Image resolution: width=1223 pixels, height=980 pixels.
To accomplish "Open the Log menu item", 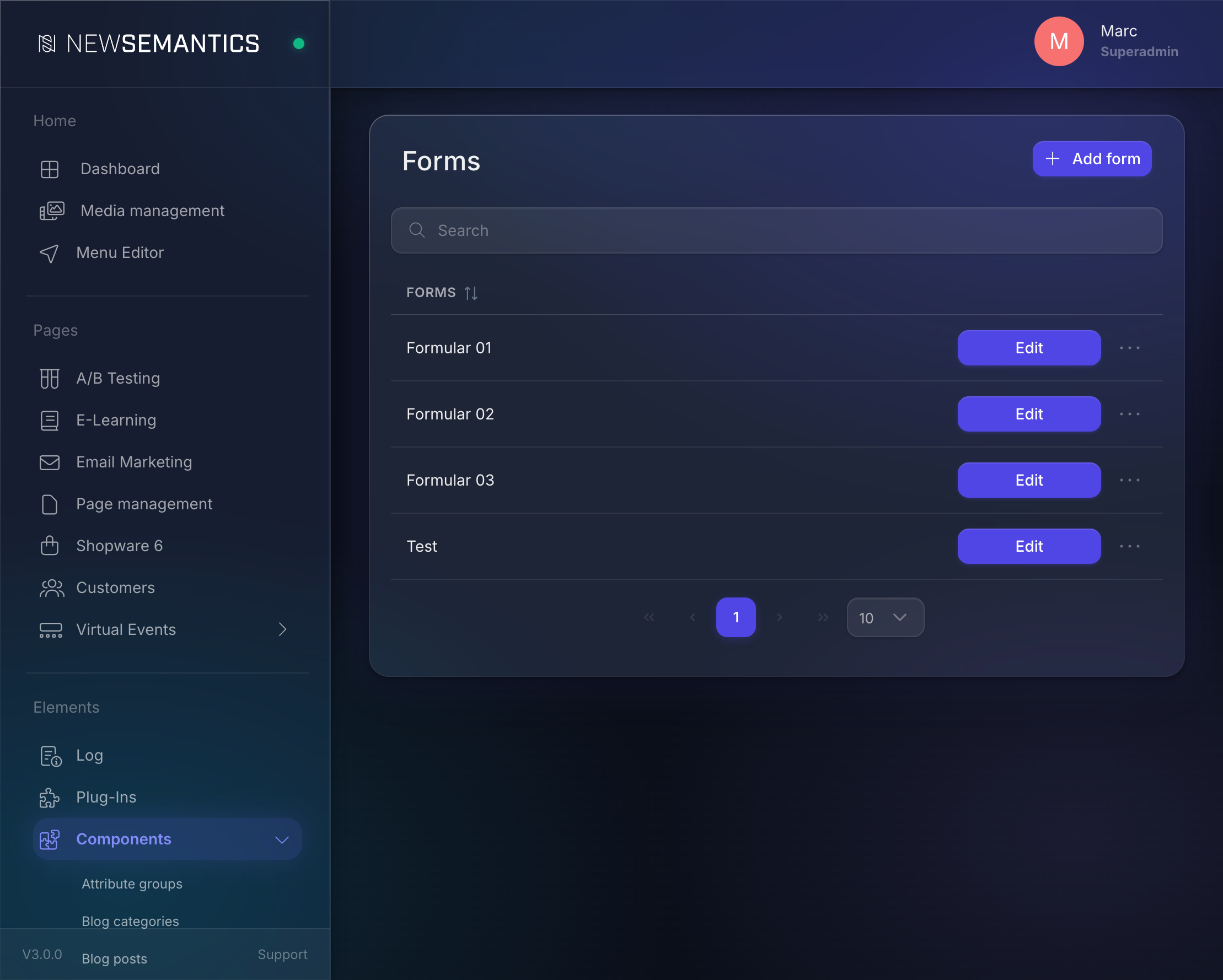I will click(x=167, y=756).
